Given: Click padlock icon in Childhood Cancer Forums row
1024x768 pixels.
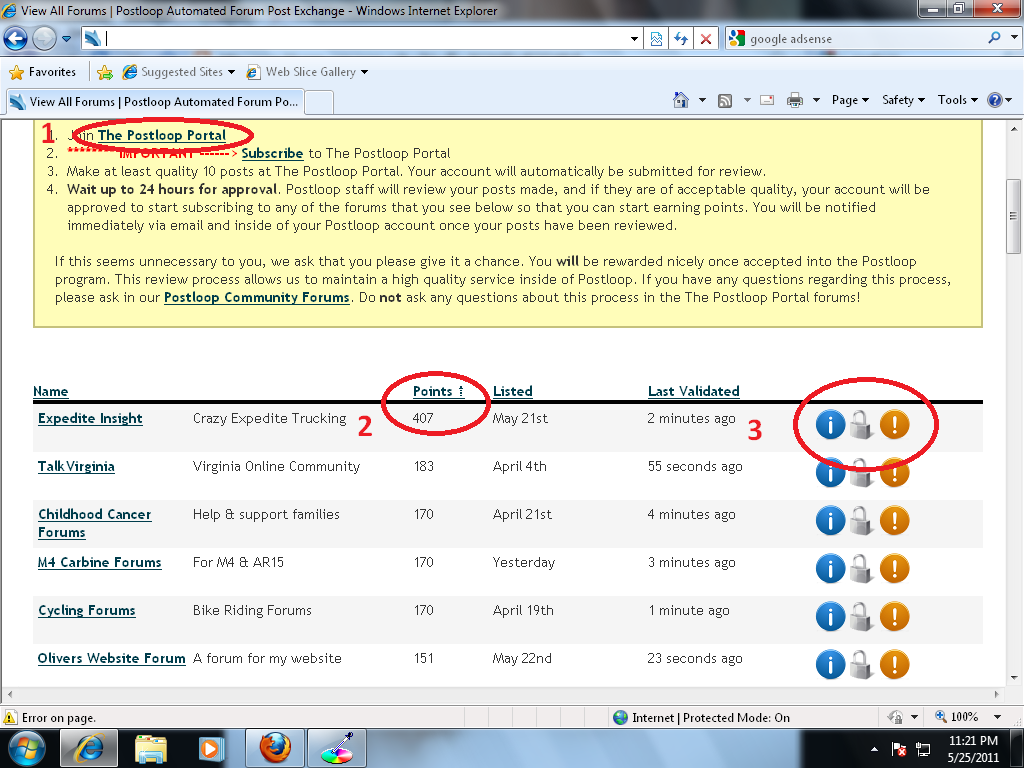Looking at the screenshot, I should [861, 521].
